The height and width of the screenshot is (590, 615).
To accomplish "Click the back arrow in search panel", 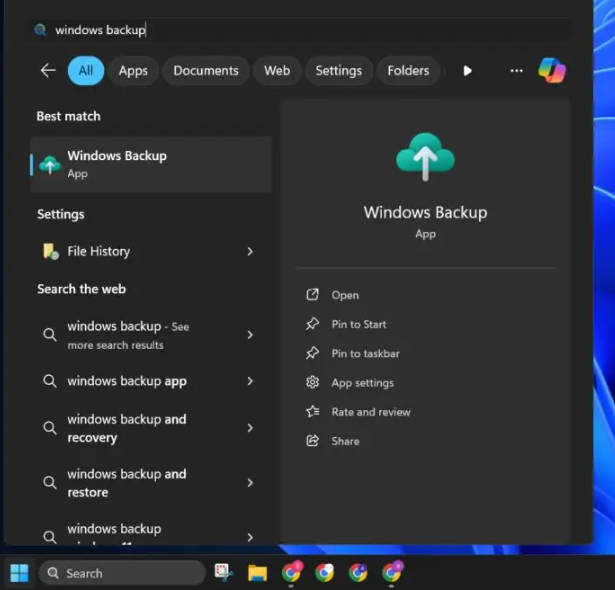I will [48, 71].
